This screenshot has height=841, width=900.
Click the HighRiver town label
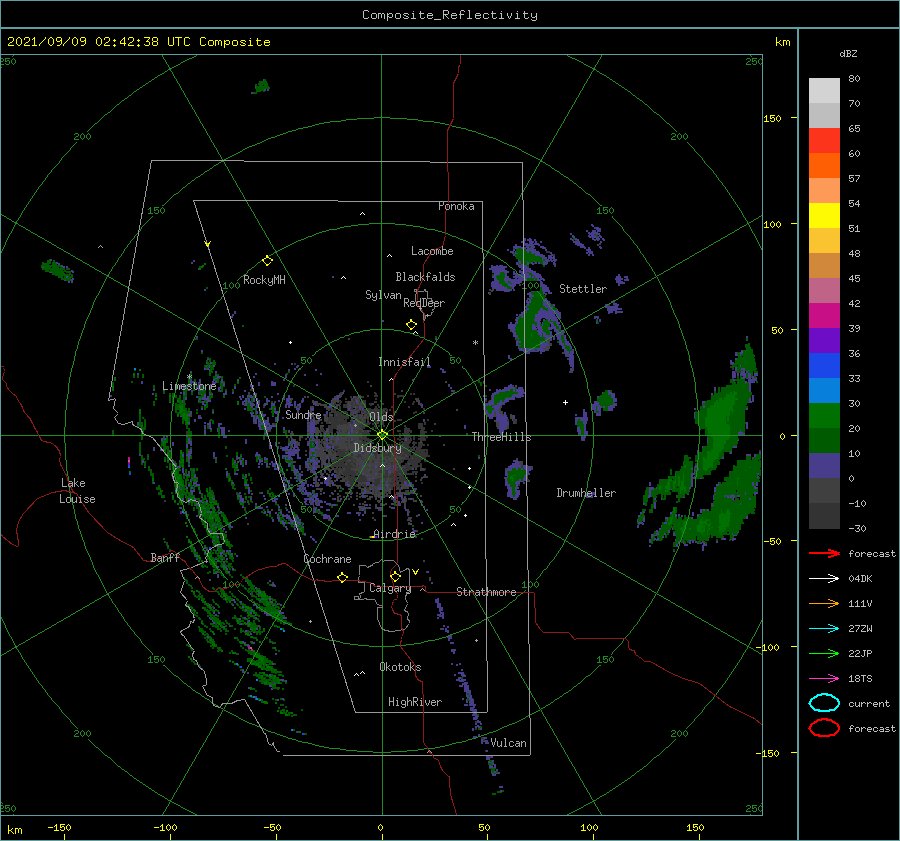click(x=415, y=702)
